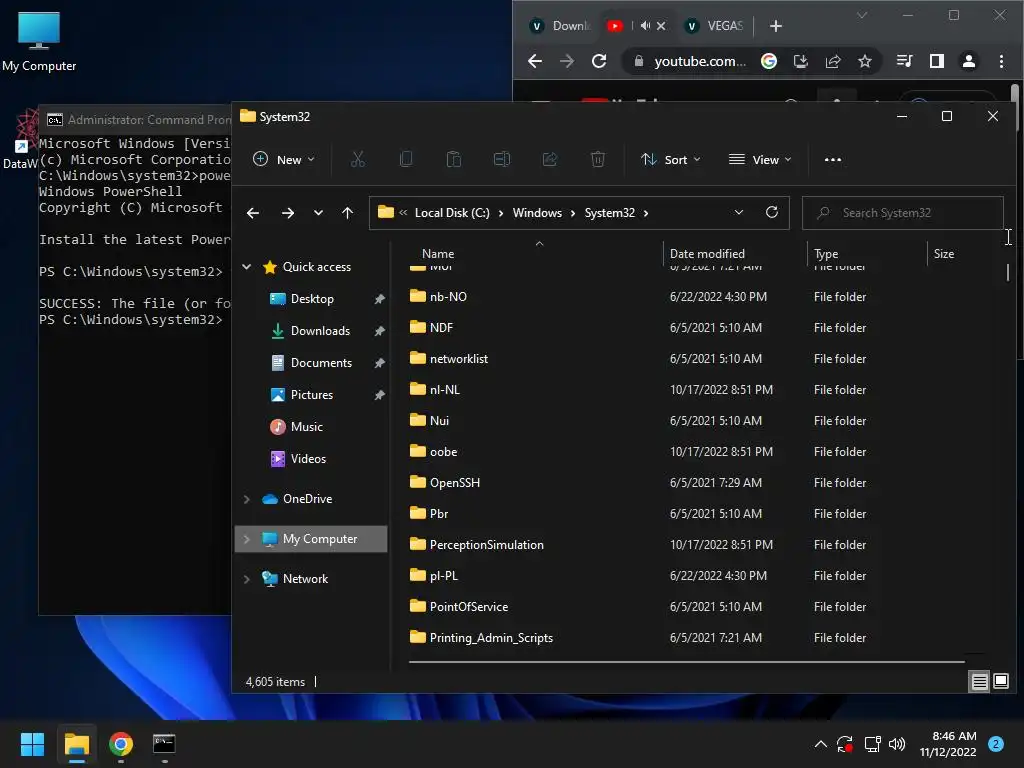1024x768 pixels.
Task: Select the PerceptionSimulation folder
Action: point(487,545)
